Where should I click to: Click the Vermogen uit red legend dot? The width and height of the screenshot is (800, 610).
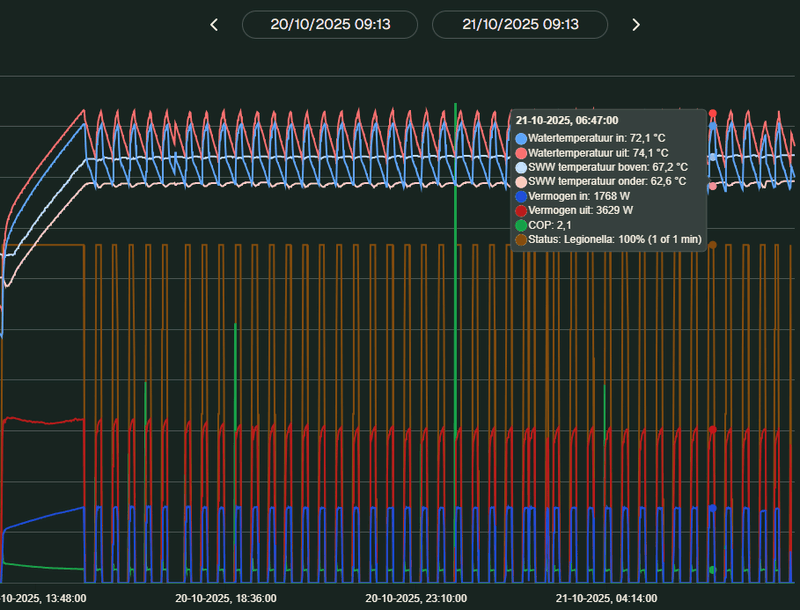[521, 212]
